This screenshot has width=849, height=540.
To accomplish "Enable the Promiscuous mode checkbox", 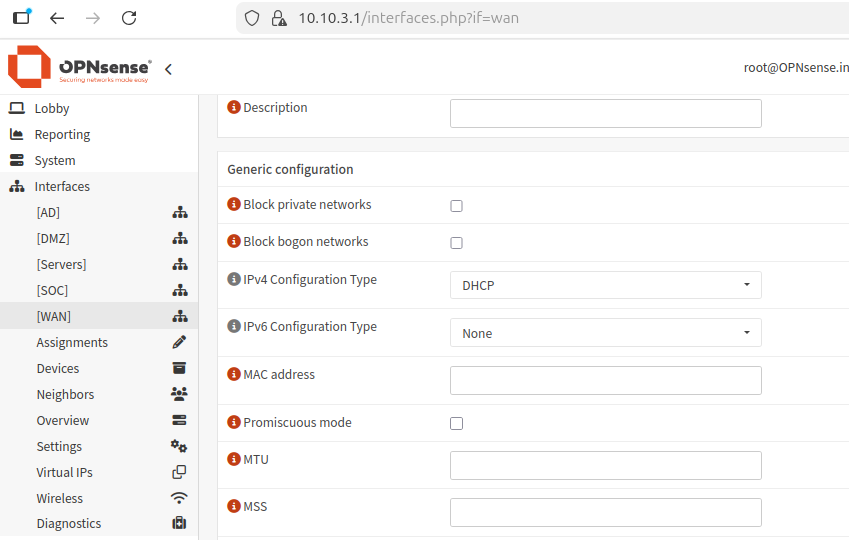I will (x=456, y=424).
